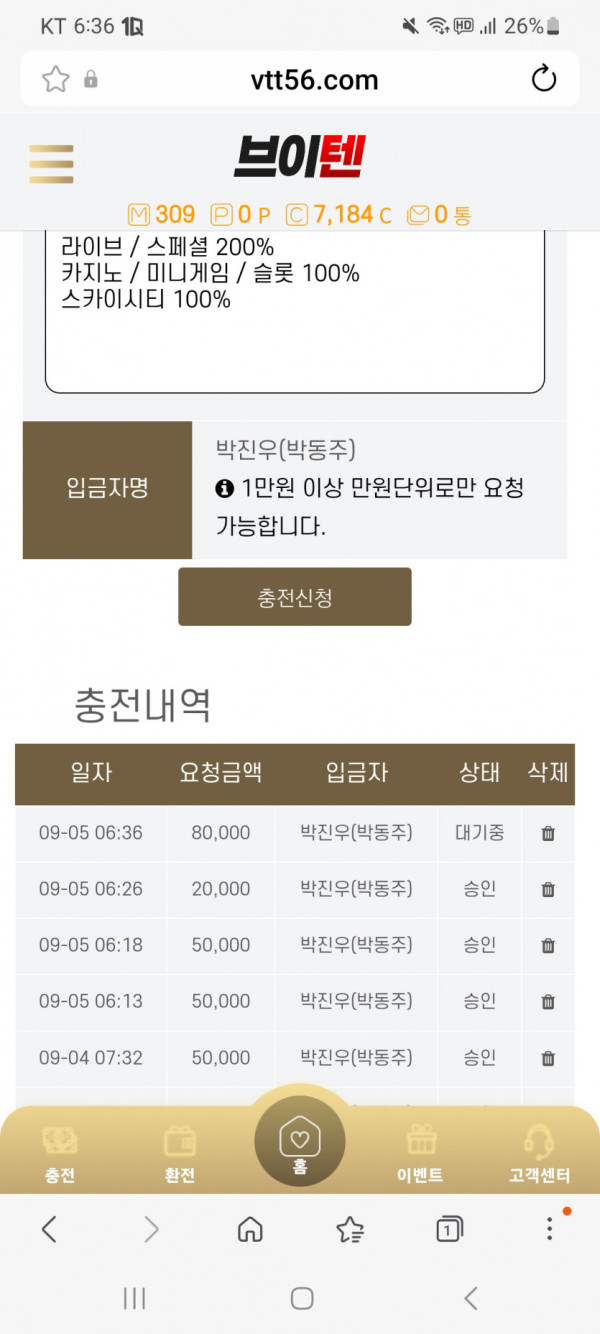Open the message inbox showing 0 통
The height and width of the screenshot is (1334, 600).
click(x=439, y=214)
